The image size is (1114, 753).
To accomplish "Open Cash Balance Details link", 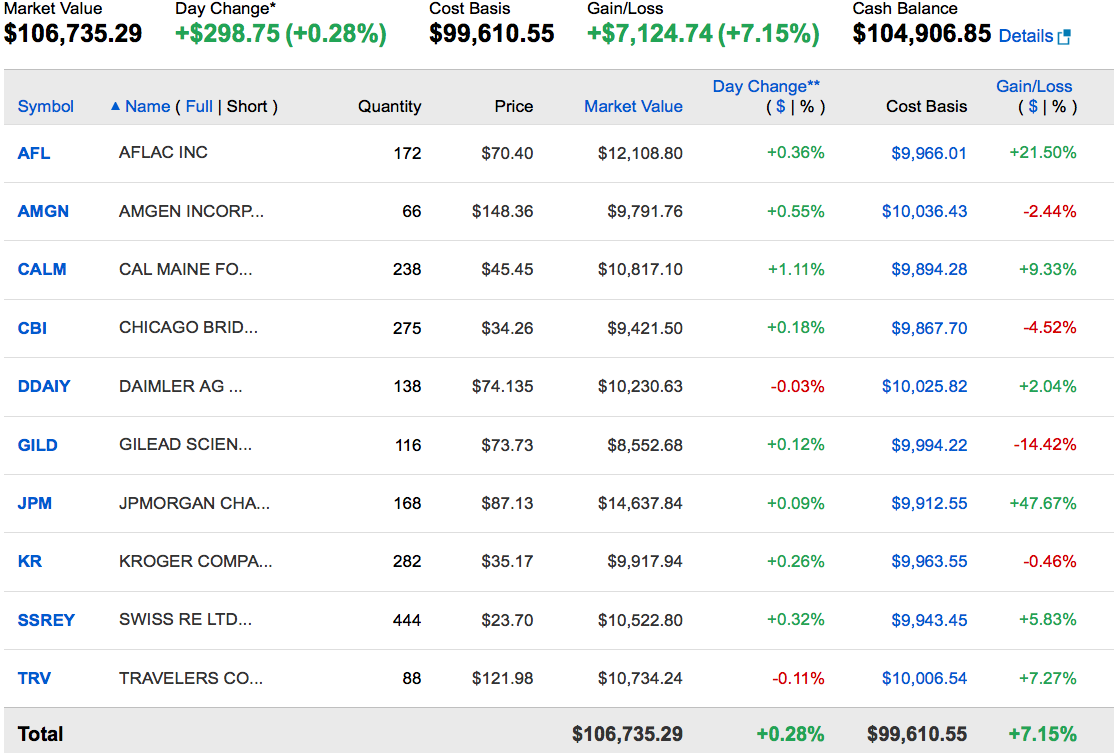I will tap(1026, 36).
